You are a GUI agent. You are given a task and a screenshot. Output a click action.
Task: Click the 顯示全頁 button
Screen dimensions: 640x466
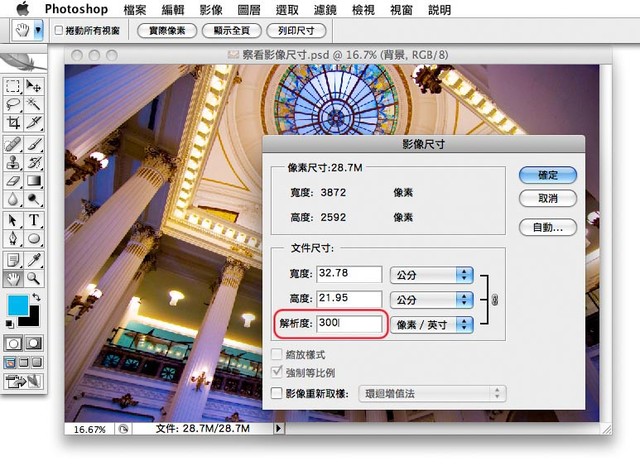click(x=231, y=31)
